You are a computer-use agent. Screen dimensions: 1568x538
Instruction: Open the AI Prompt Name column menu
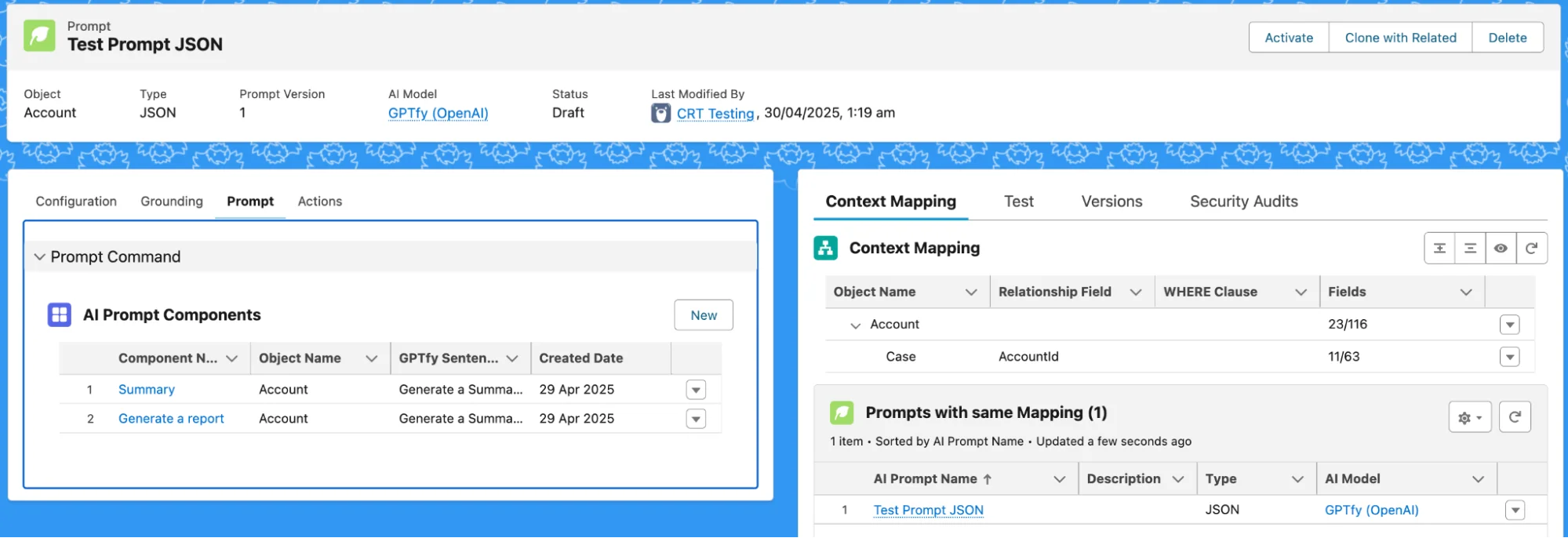pos(1060,479)
